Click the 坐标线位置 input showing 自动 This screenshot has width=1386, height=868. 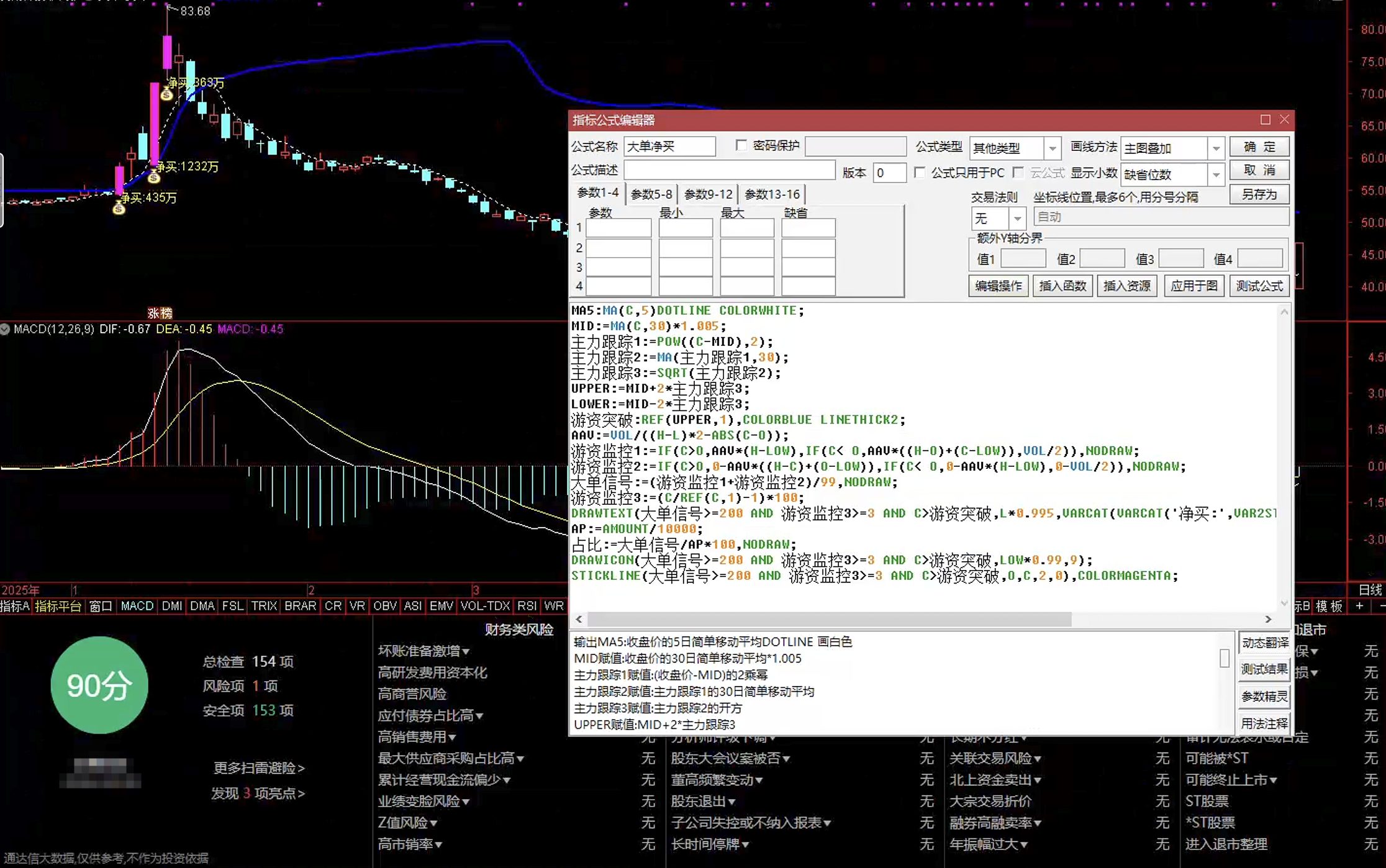point(1161,217)
